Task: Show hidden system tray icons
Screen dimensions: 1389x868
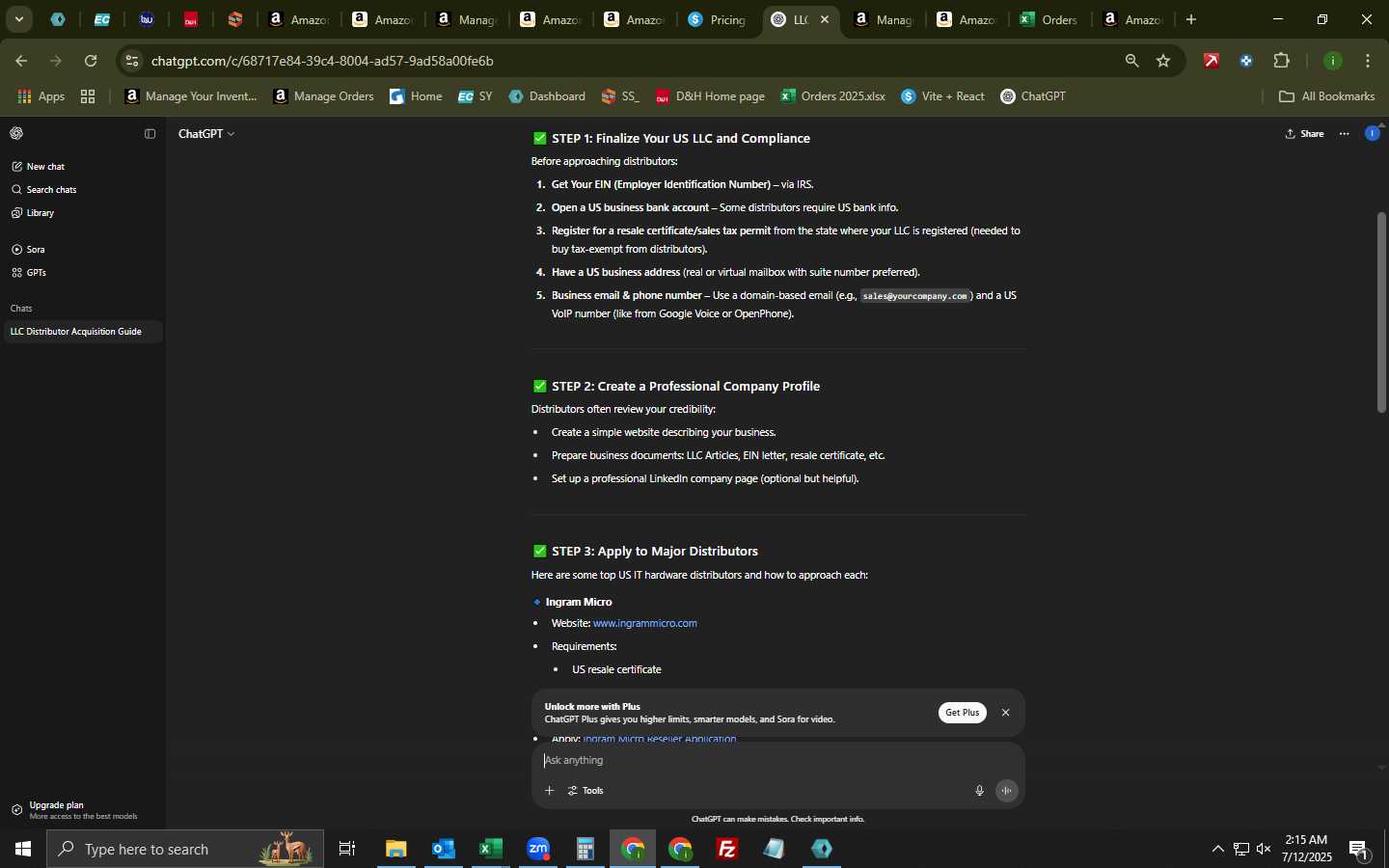Action: [x=1217, y=849]
